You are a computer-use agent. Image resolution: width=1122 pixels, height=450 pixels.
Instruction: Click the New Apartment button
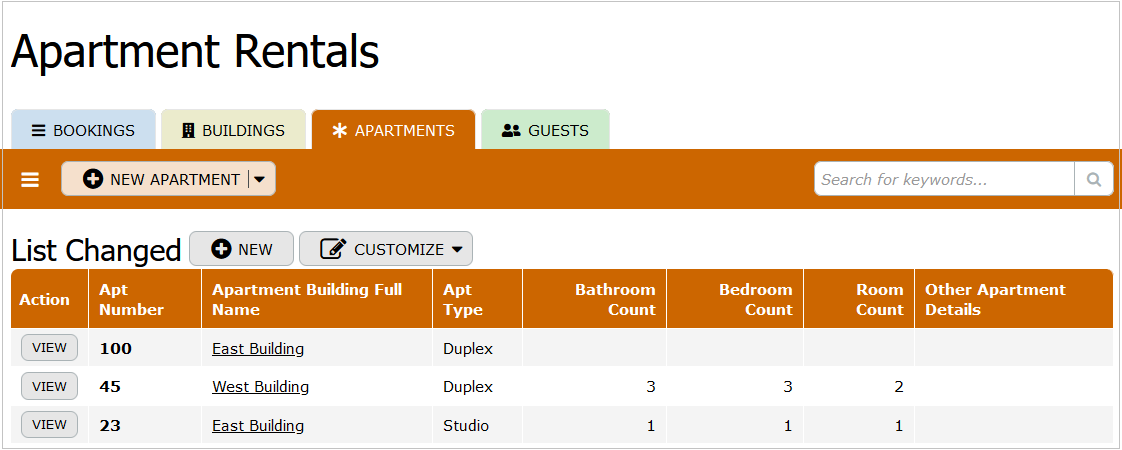coord(160,180)
